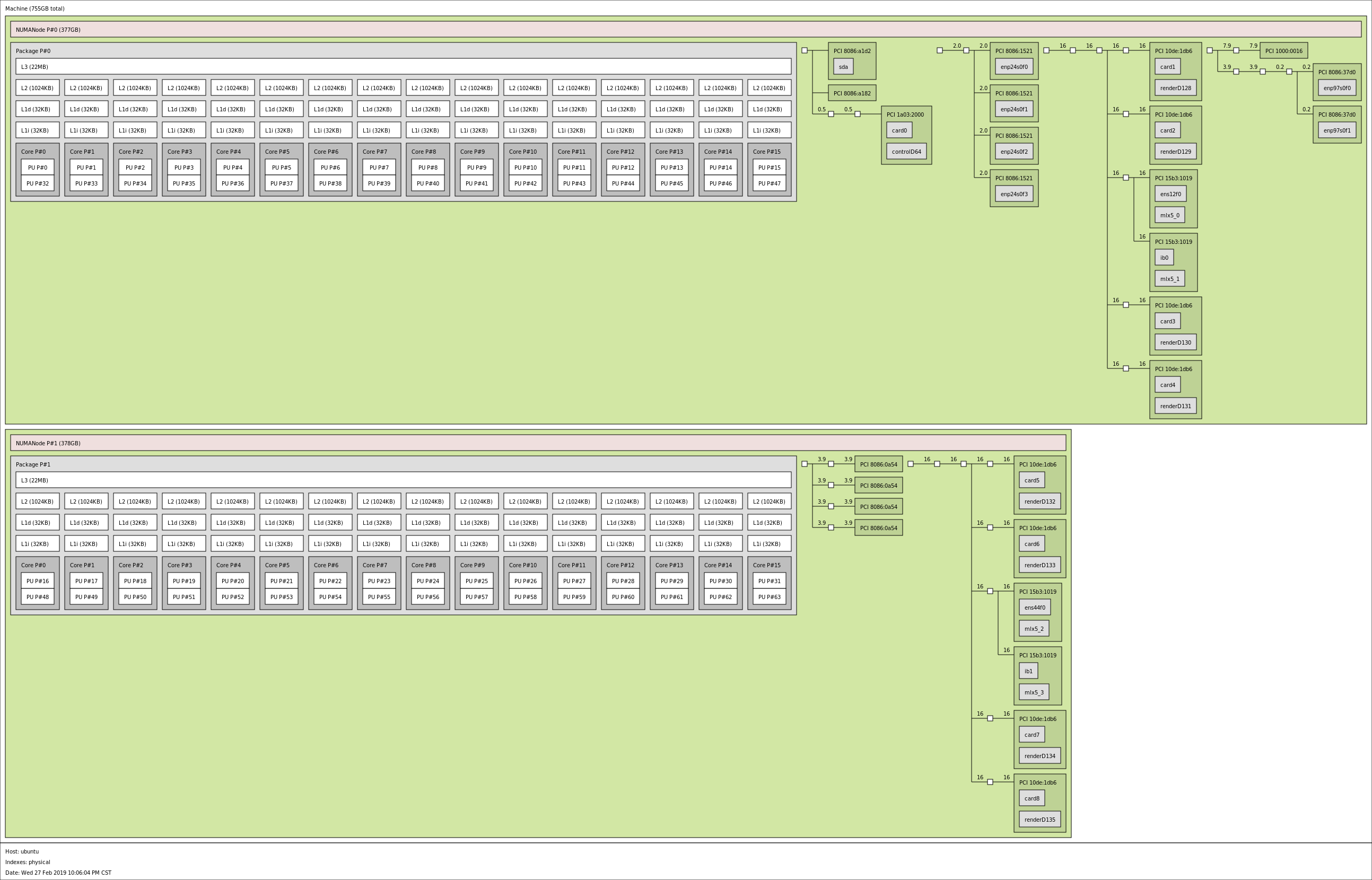Click the ib0 InfiniBand device box
Viewport: 1372px width, 880px height.
click(x=1164, y=258)
